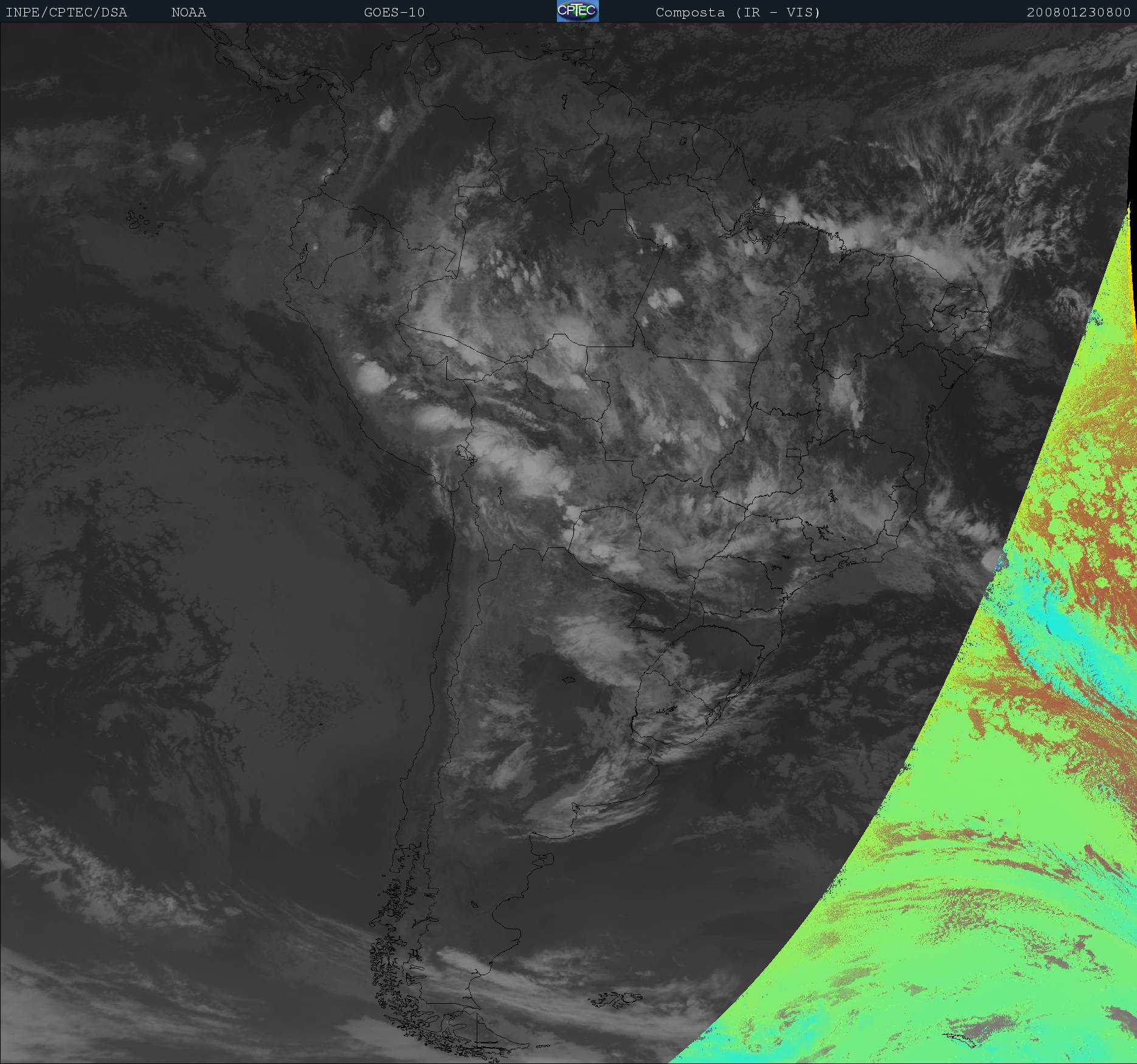Image resolution: width=1137 pixels, height=1064 pixels.
Task: Click the bright cloud cluster over southern Peru
Action: click(372, 377)
